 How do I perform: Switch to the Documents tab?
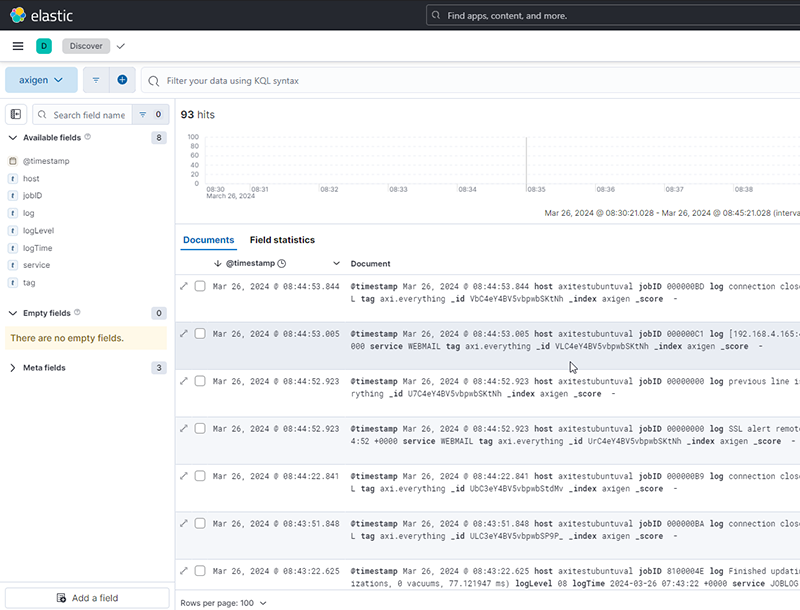(209, 240)
